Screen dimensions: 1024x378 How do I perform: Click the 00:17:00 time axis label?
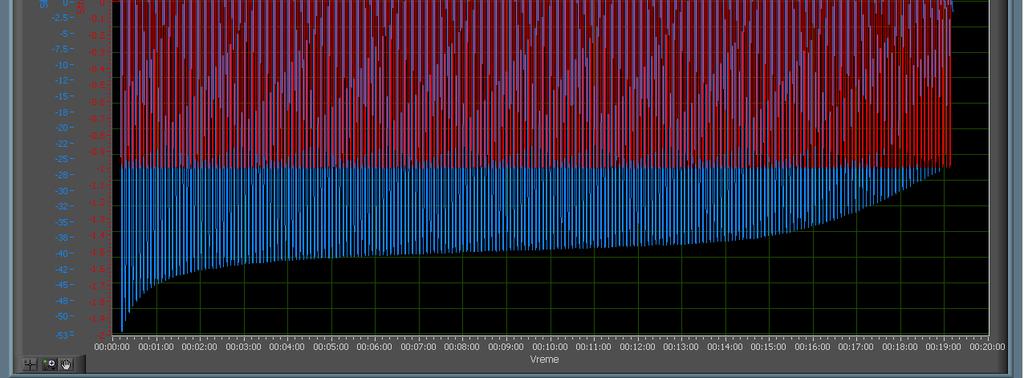tap(856, 347)
